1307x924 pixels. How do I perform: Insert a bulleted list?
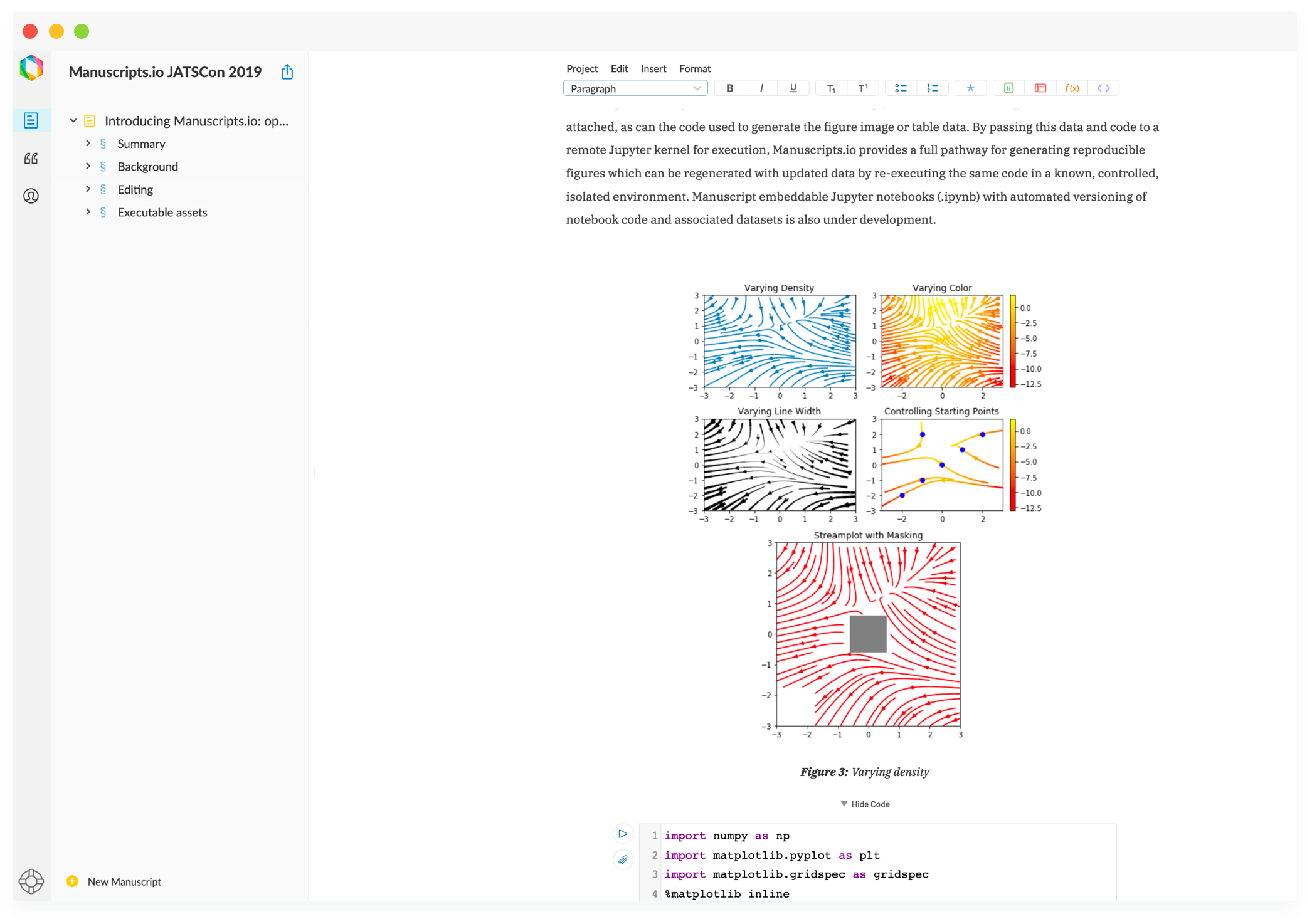pos(901,88)
